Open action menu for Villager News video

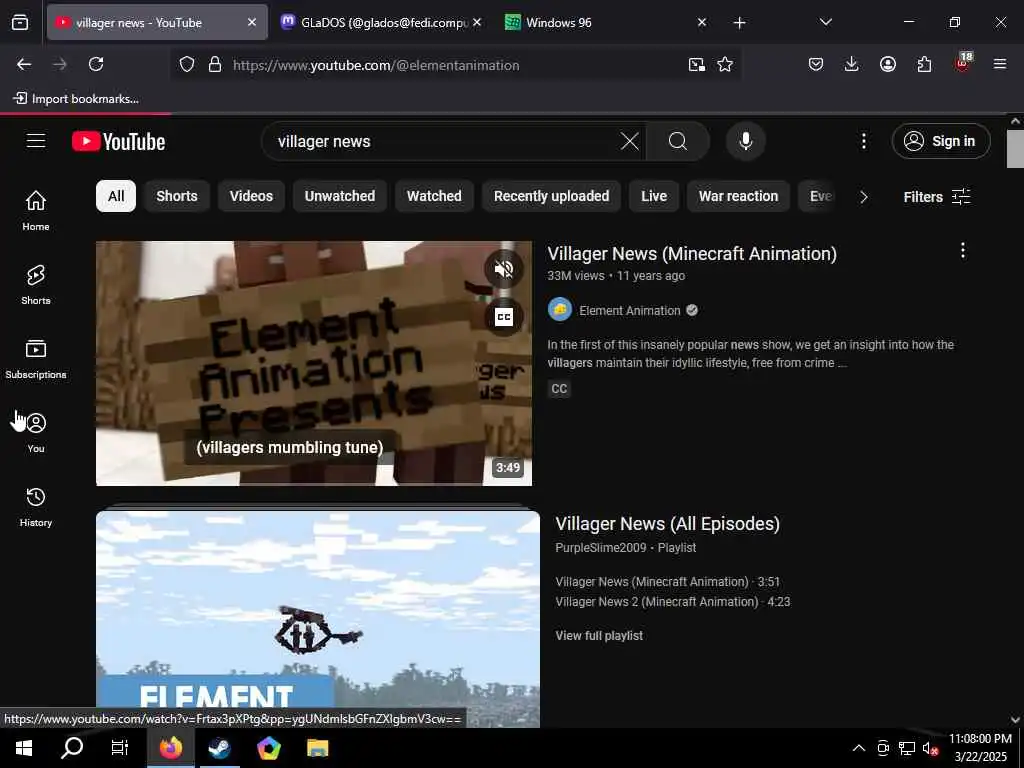tap(963, 251)
